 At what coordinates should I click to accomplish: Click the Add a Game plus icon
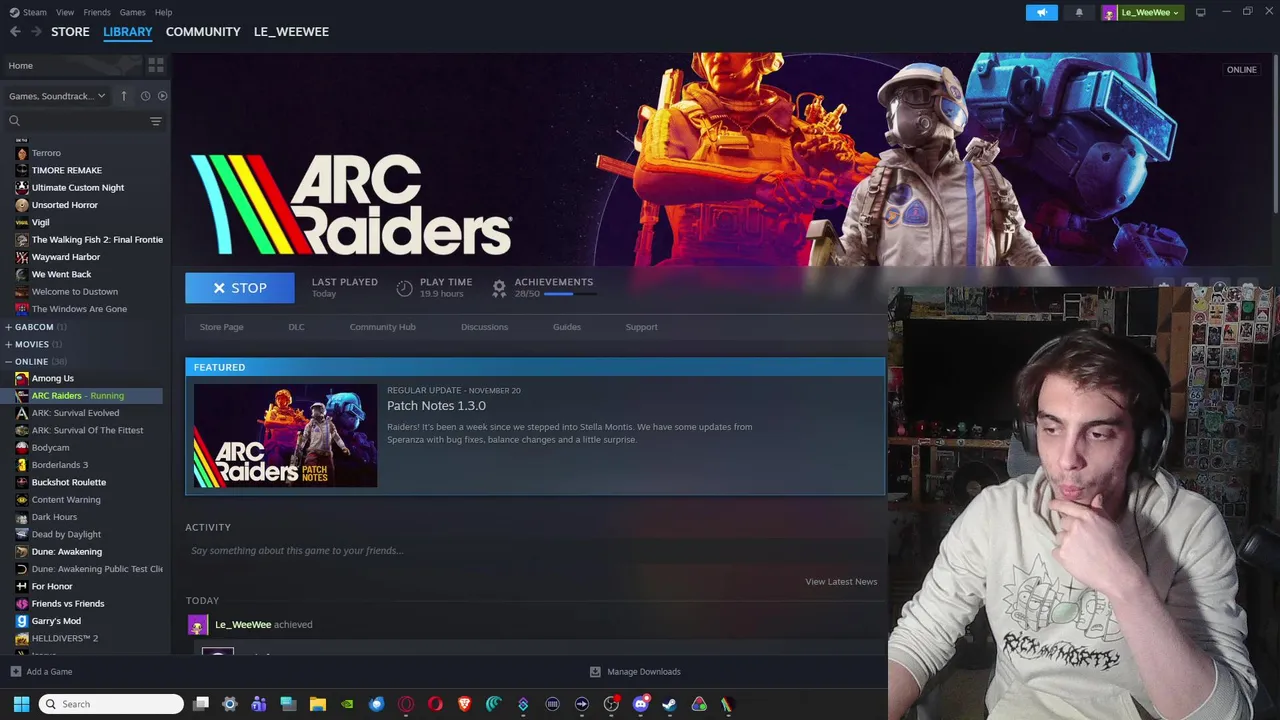[15, 671]
